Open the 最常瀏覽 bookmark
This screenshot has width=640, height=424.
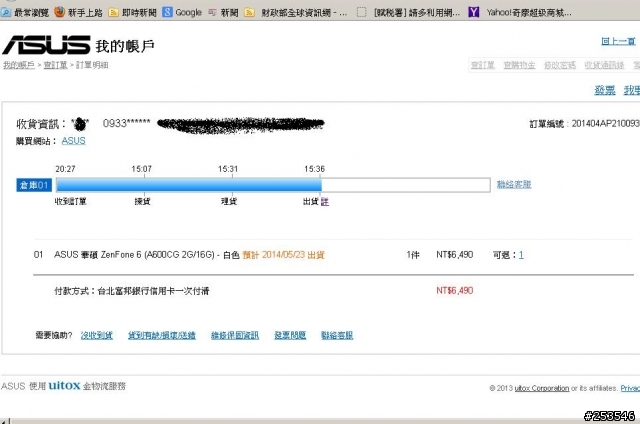(x=25, y=12)
